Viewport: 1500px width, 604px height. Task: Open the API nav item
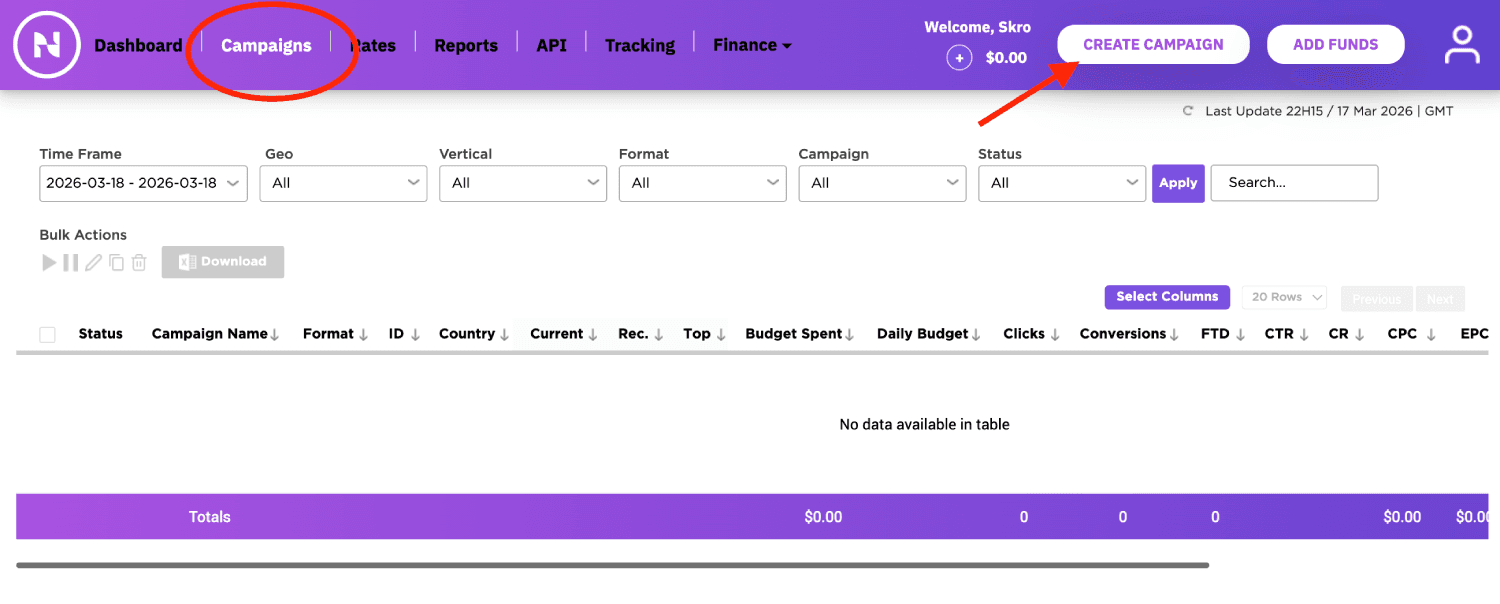tap(552, 45)
